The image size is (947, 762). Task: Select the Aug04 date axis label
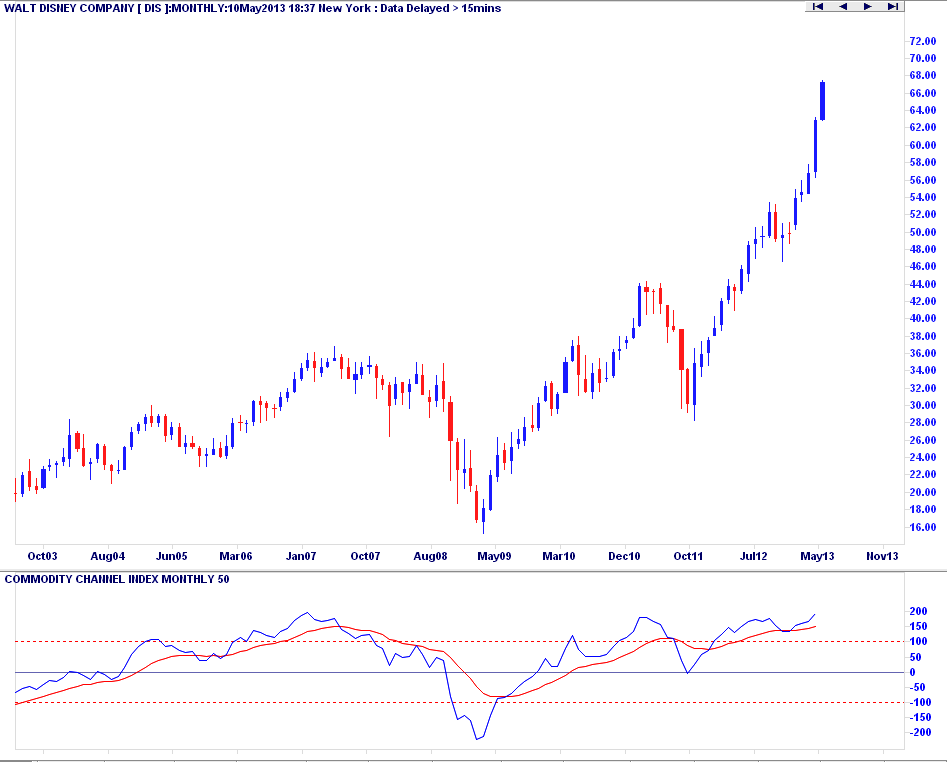click(x=108, y=556)
